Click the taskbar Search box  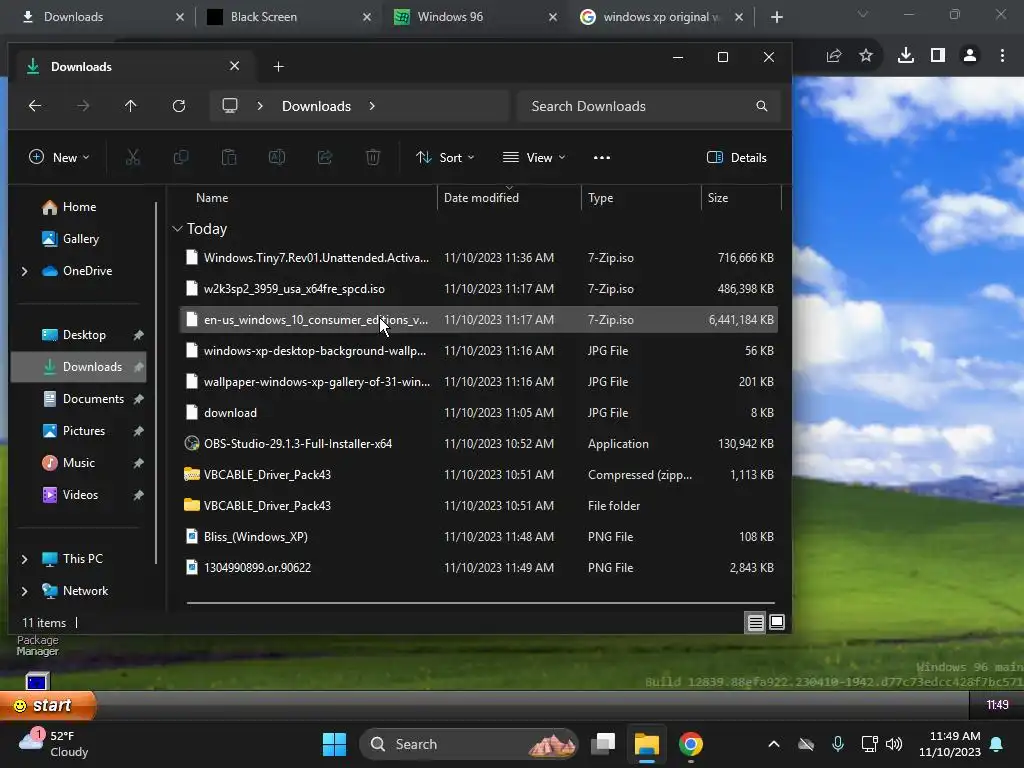click(469, 744)
